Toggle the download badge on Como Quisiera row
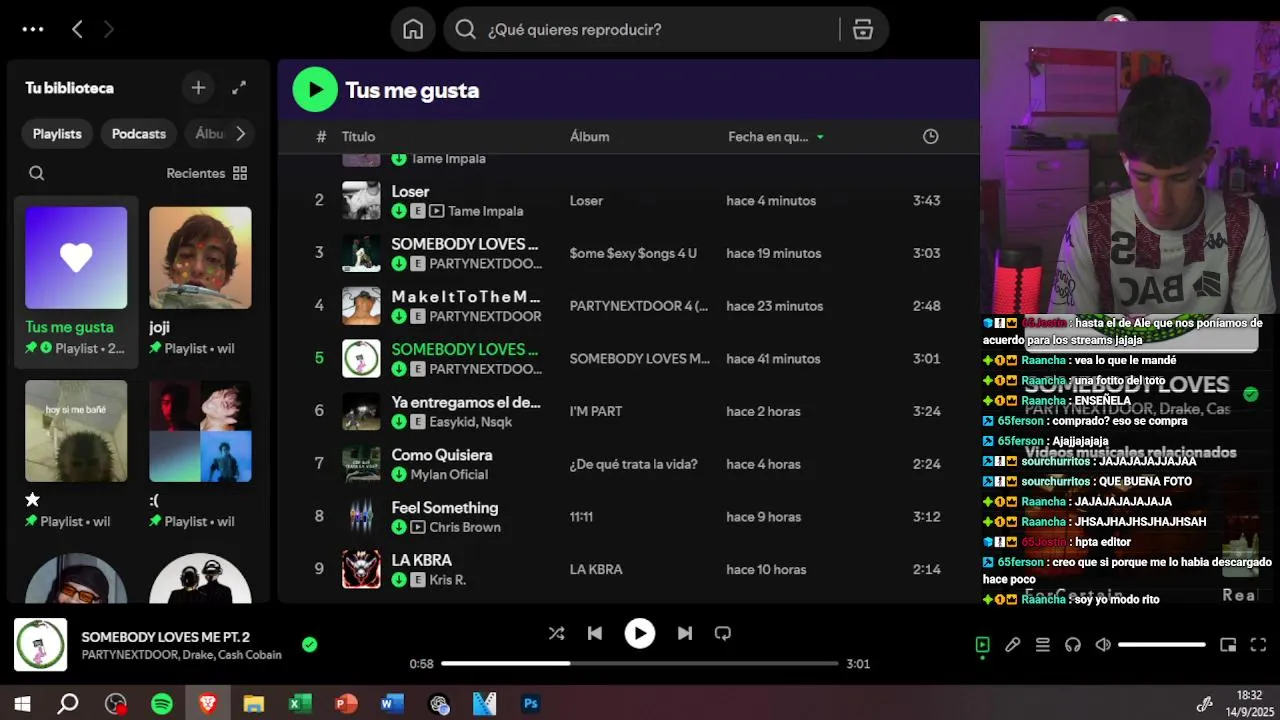 399,474
